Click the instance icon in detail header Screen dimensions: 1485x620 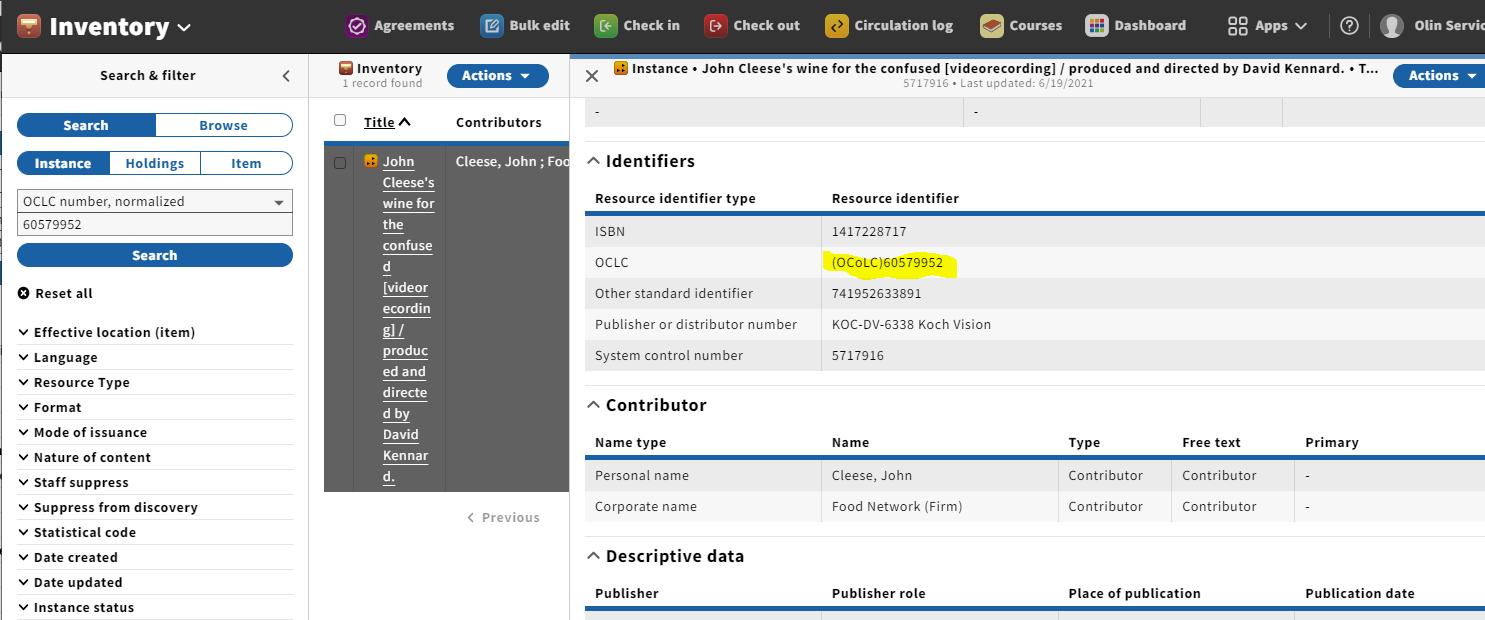tap(621, 68)
